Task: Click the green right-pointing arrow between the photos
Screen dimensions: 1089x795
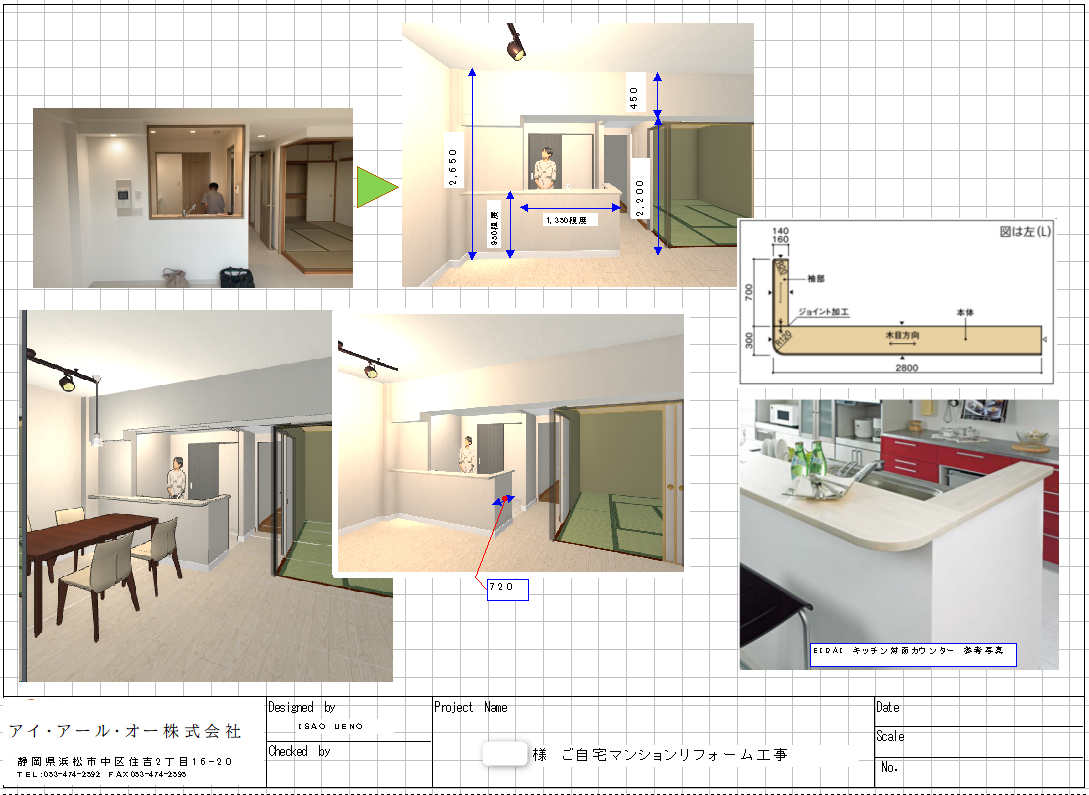Action: [377, 187]
